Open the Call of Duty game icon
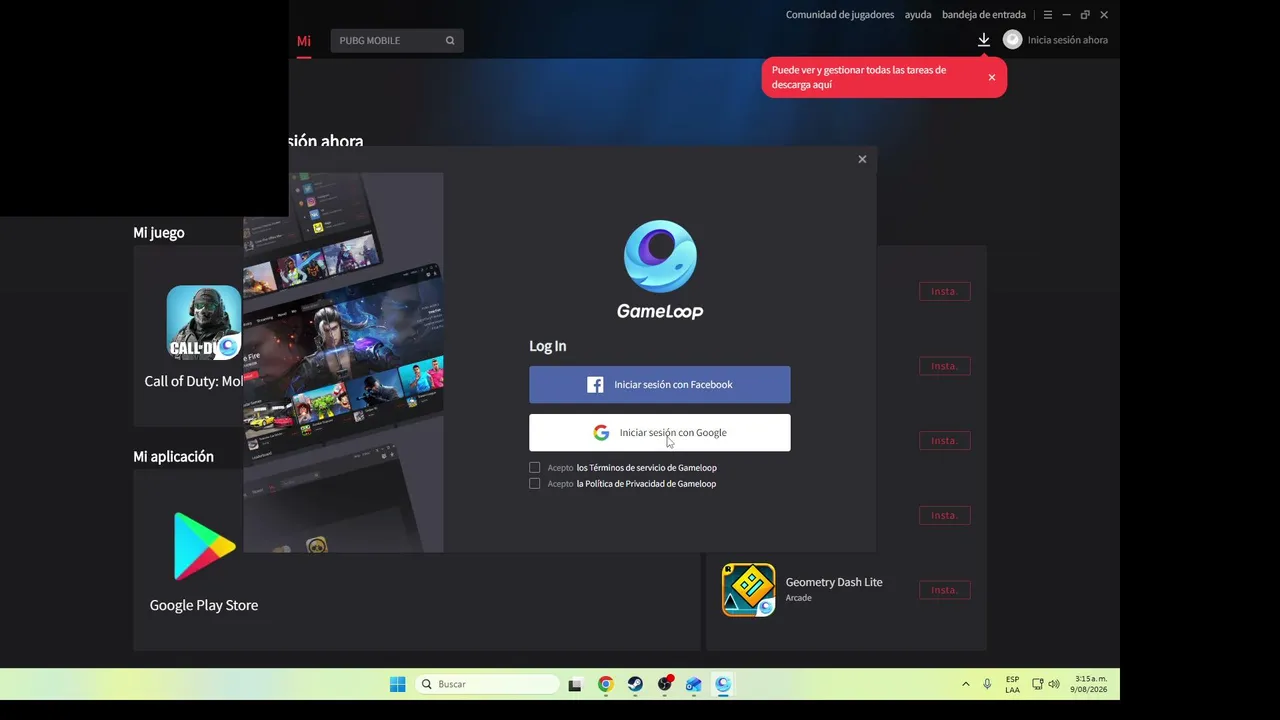 pyautogui.click(x=204, y=322)
